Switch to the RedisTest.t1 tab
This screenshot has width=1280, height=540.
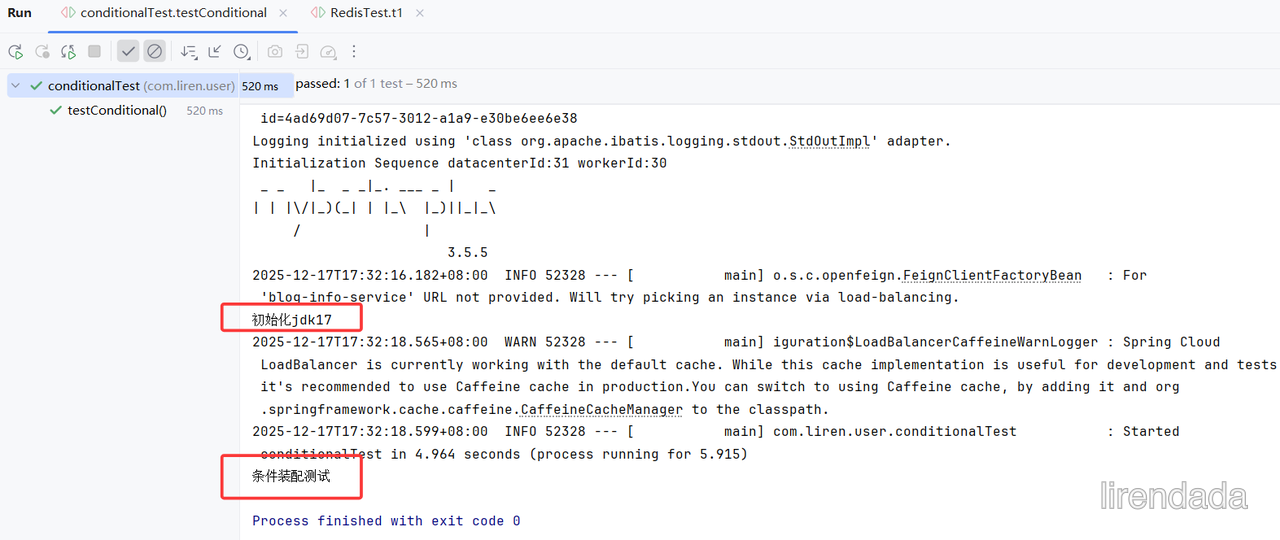357,13
